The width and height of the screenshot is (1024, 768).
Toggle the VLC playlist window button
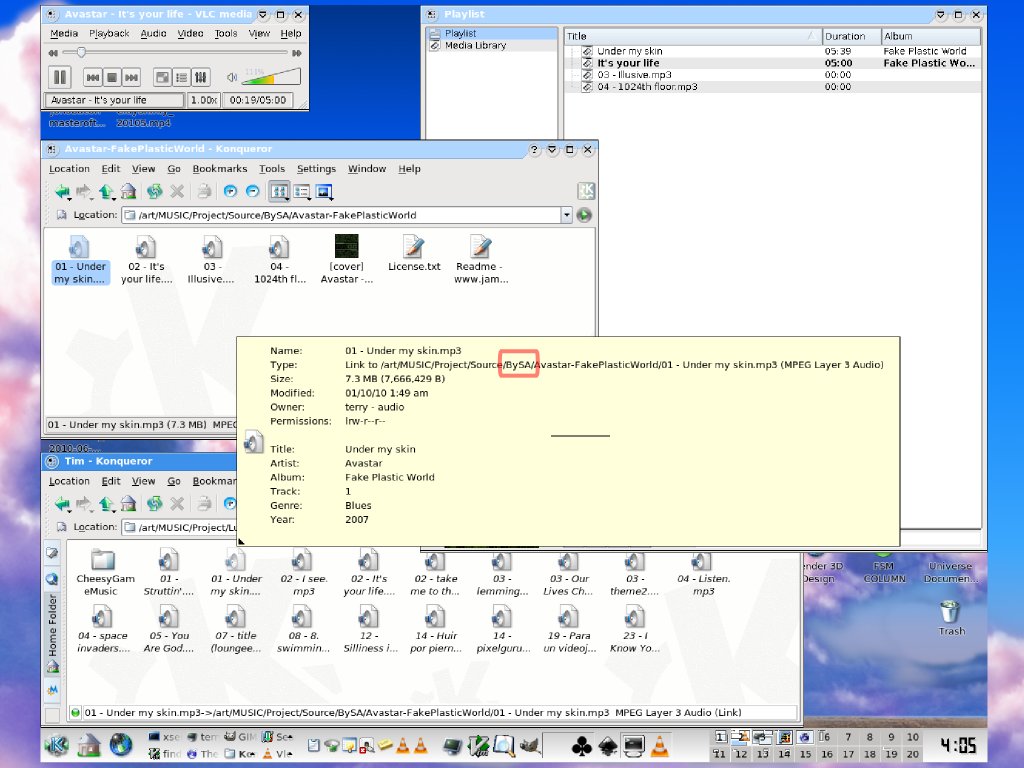[182, 78]
